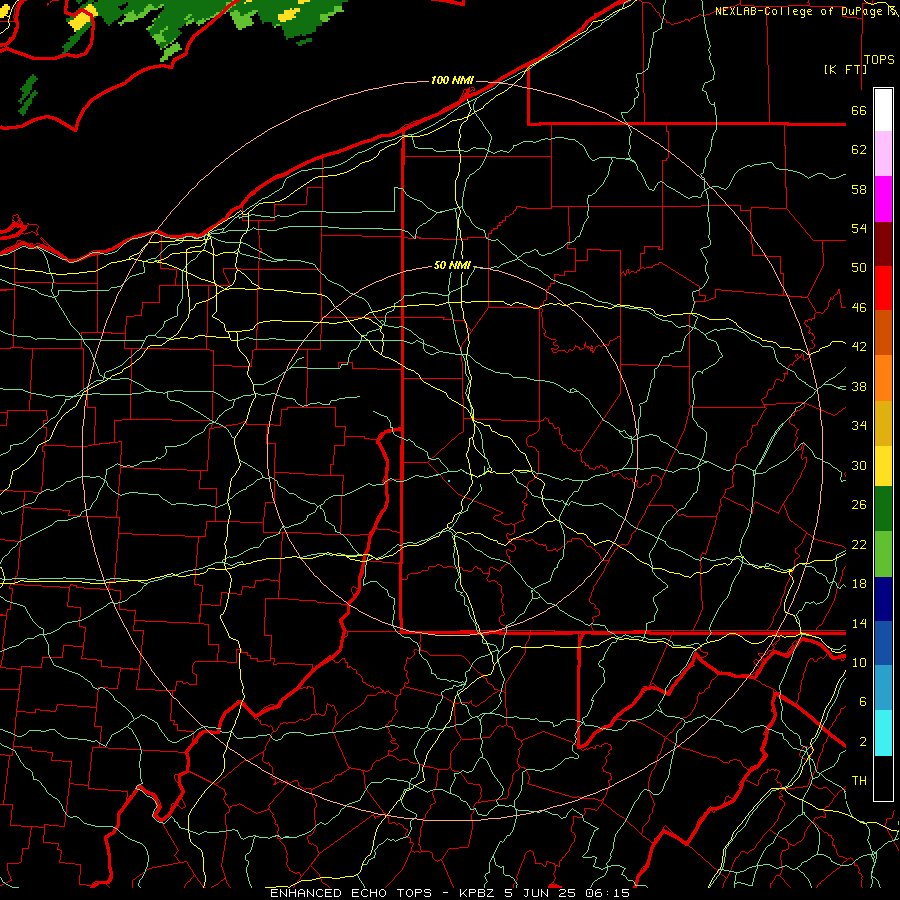Screen dimensions: 900x900
Task: Click the gold swatch beside 34
Action: (883, 423)
